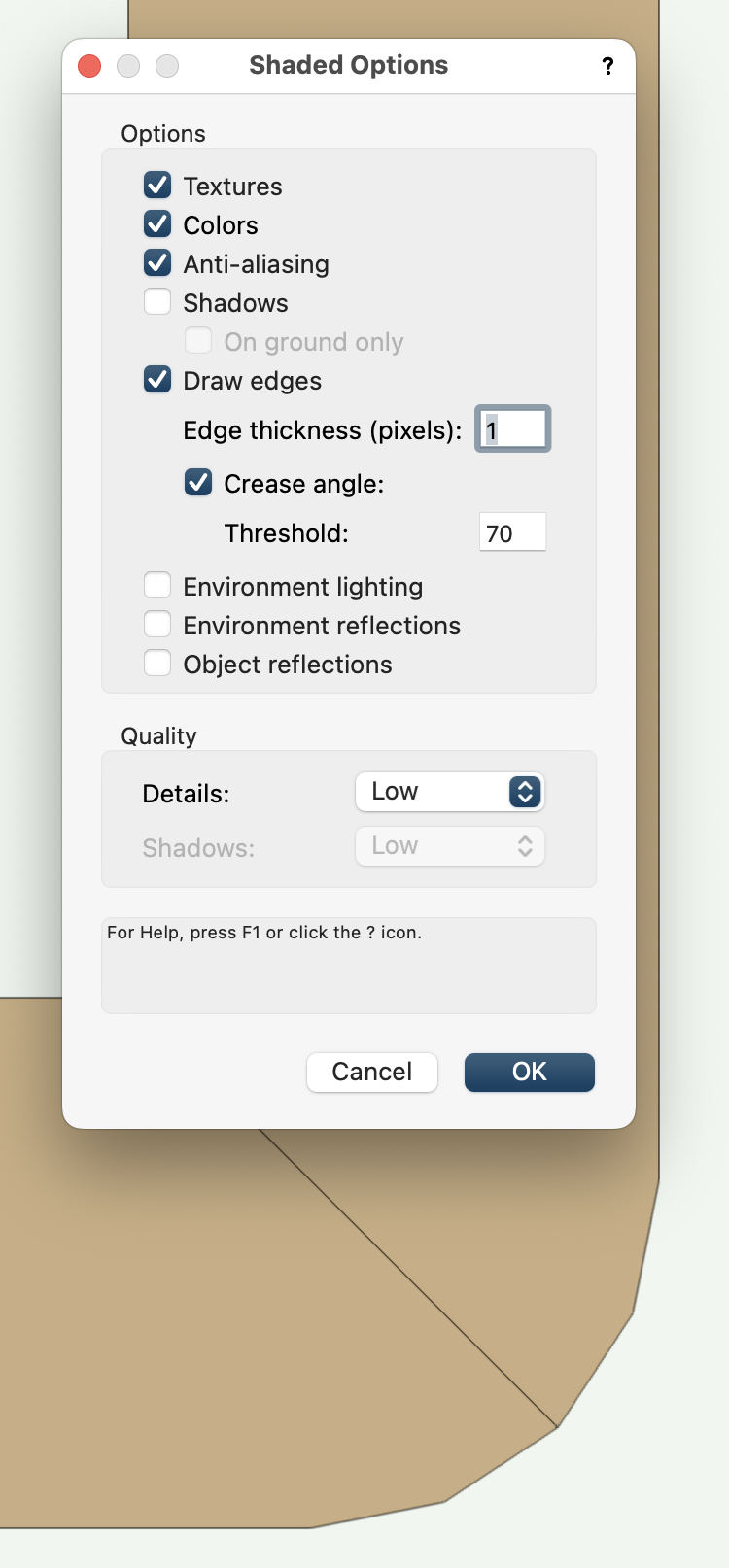Dismiss the dialog with Cancel
Image resolution: width=729 pixels, height=1568 pixels.
pos(371,1072)
